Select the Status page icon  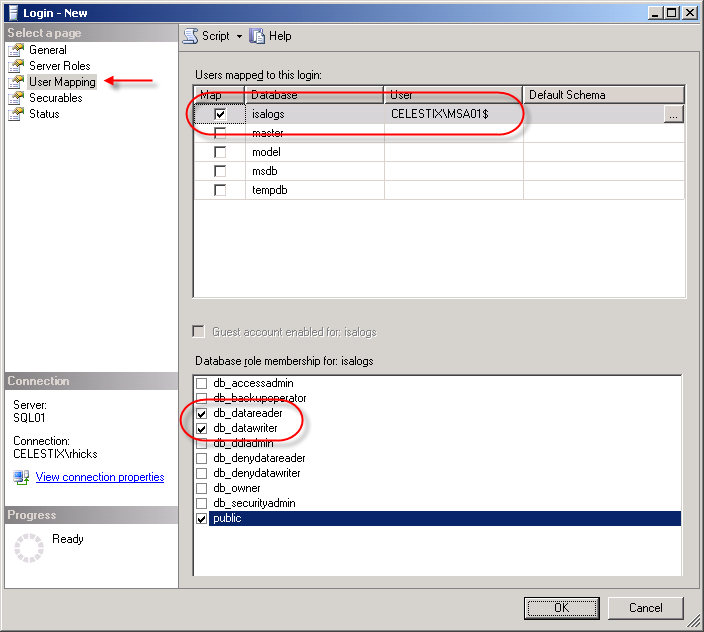tap(16, 114)
